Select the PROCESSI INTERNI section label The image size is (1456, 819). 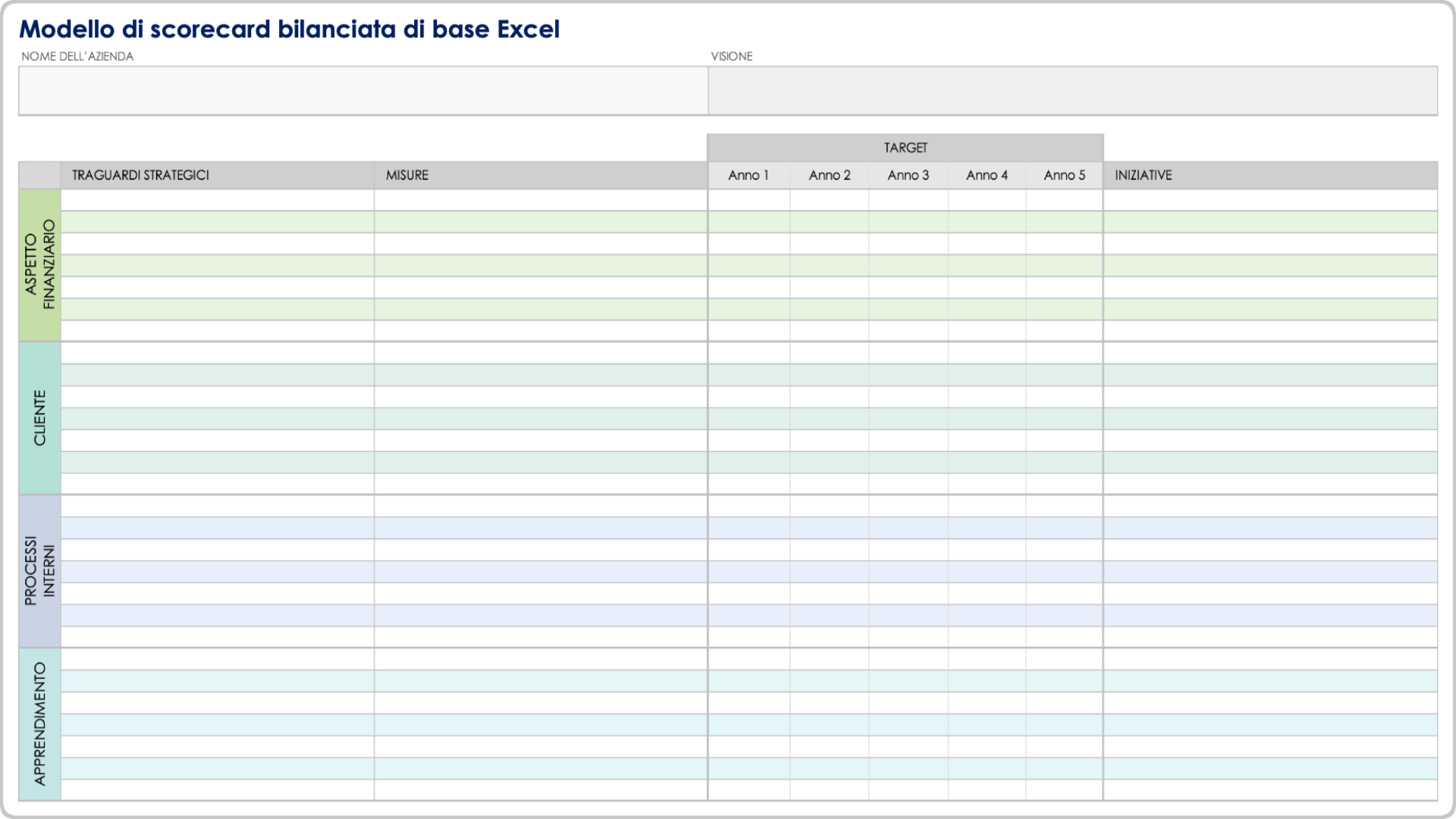click(39, 571)
